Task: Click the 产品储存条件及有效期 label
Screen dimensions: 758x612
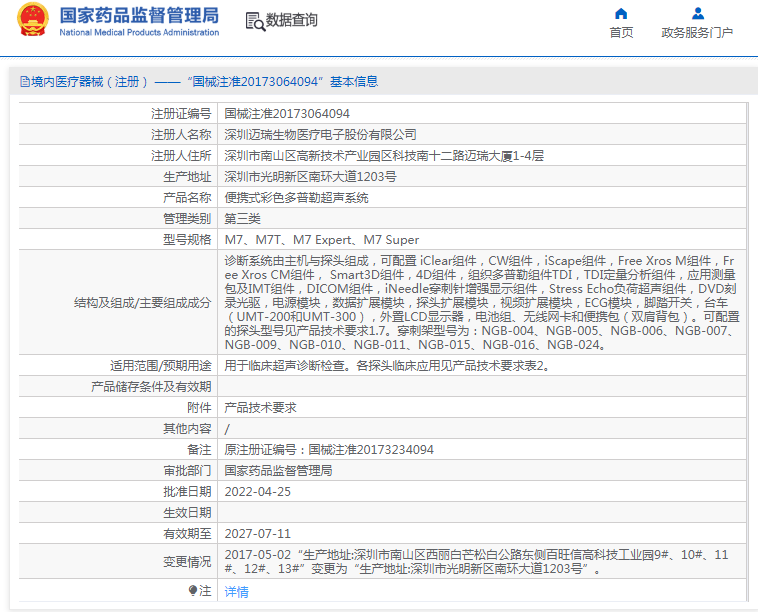Action: coord(151,387)
